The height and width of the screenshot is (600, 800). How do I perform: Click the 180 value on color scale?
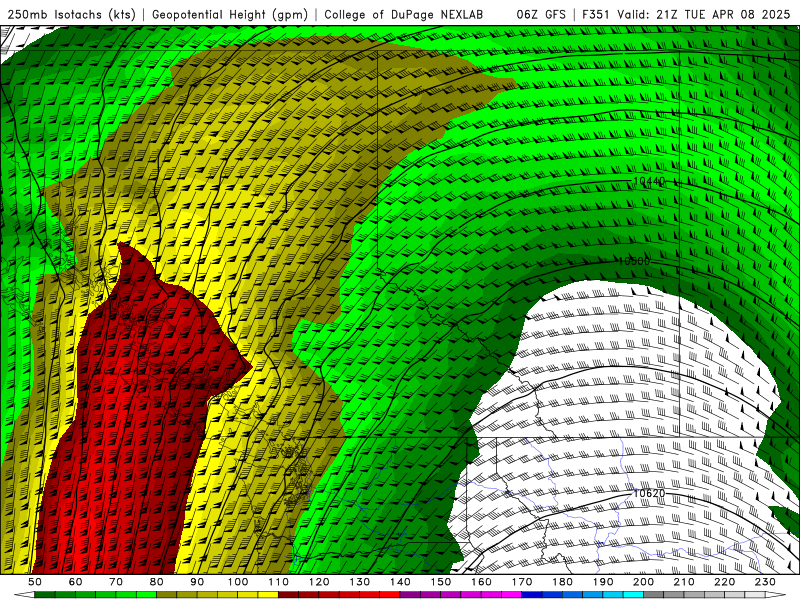[563, 582]
